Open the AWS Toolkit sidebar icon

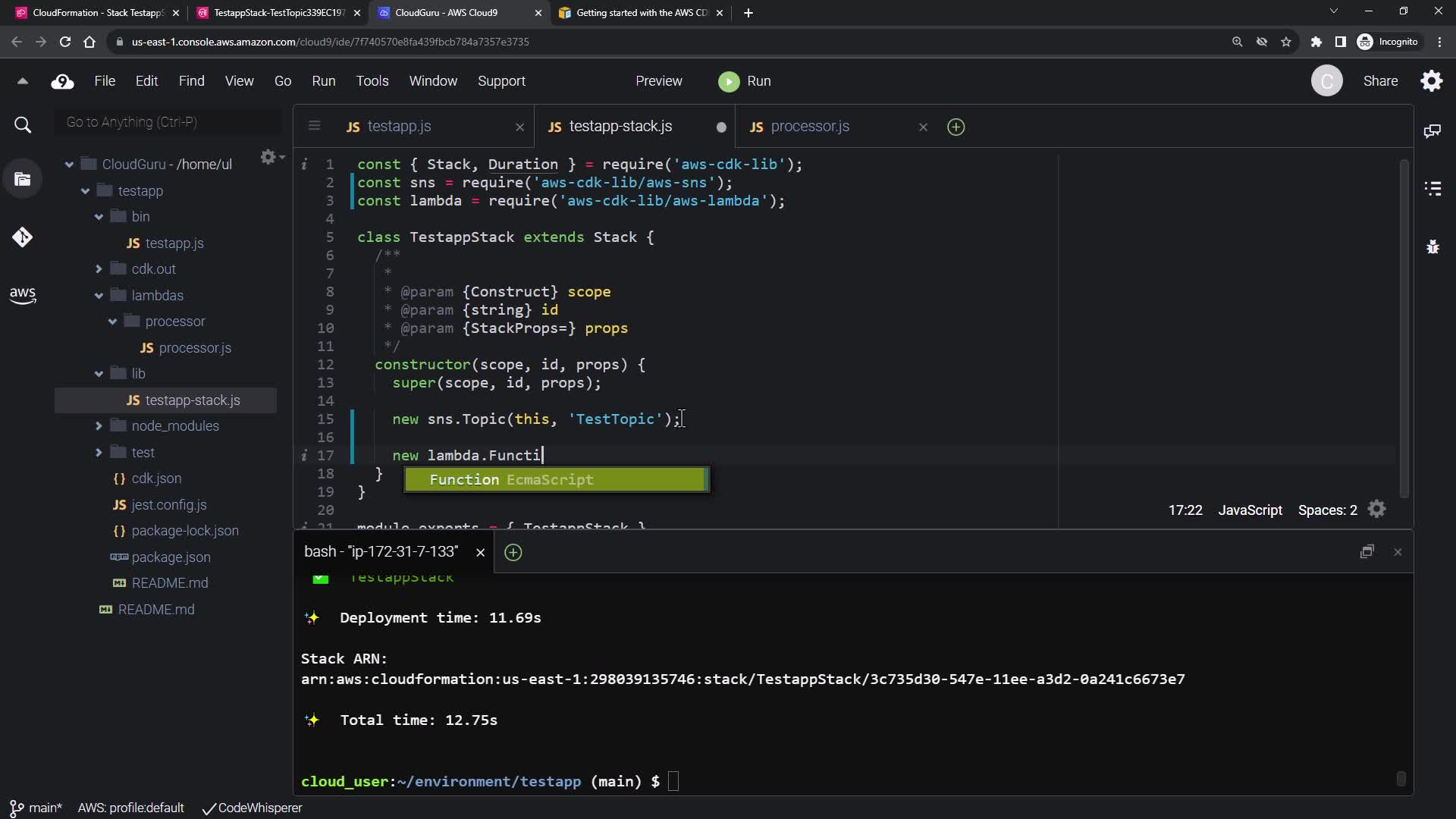[22, 295]
